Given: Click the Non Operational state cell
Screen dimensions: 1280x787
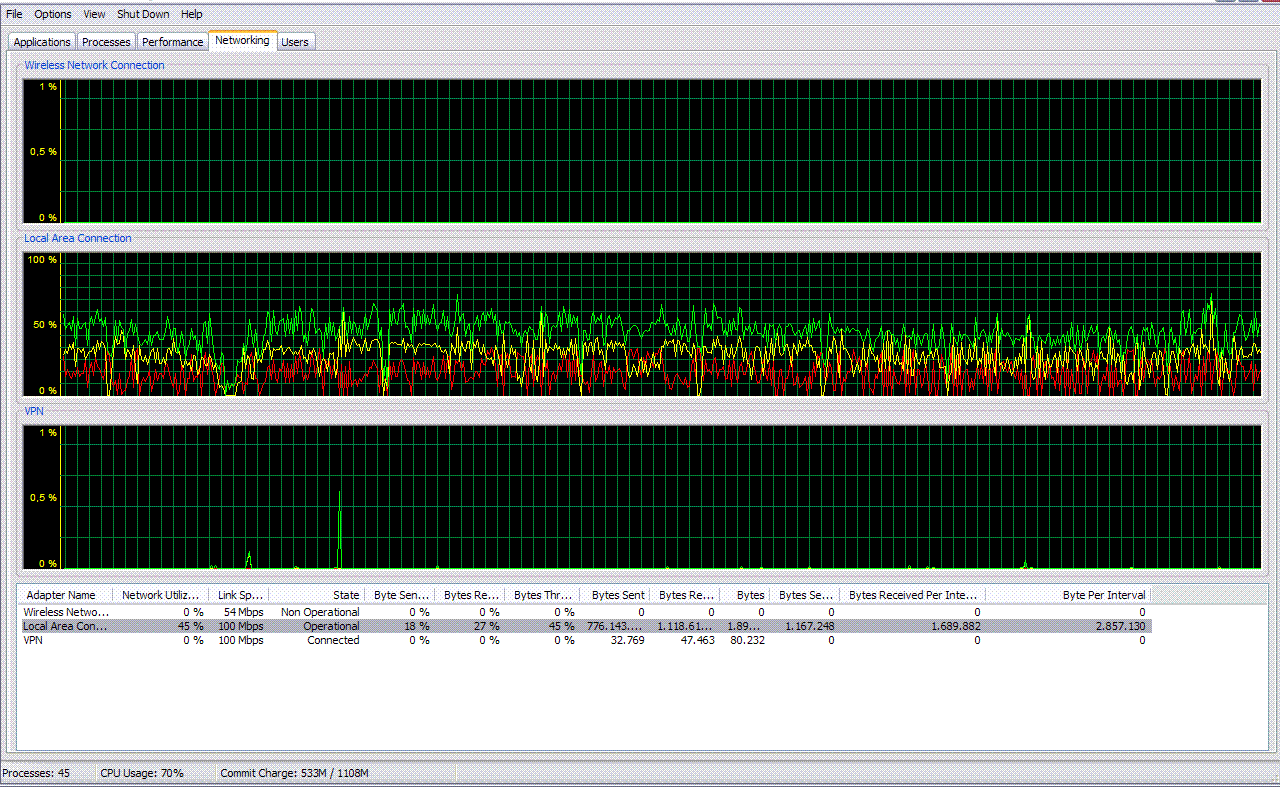Looking at the screenshot, I should 320,612.
